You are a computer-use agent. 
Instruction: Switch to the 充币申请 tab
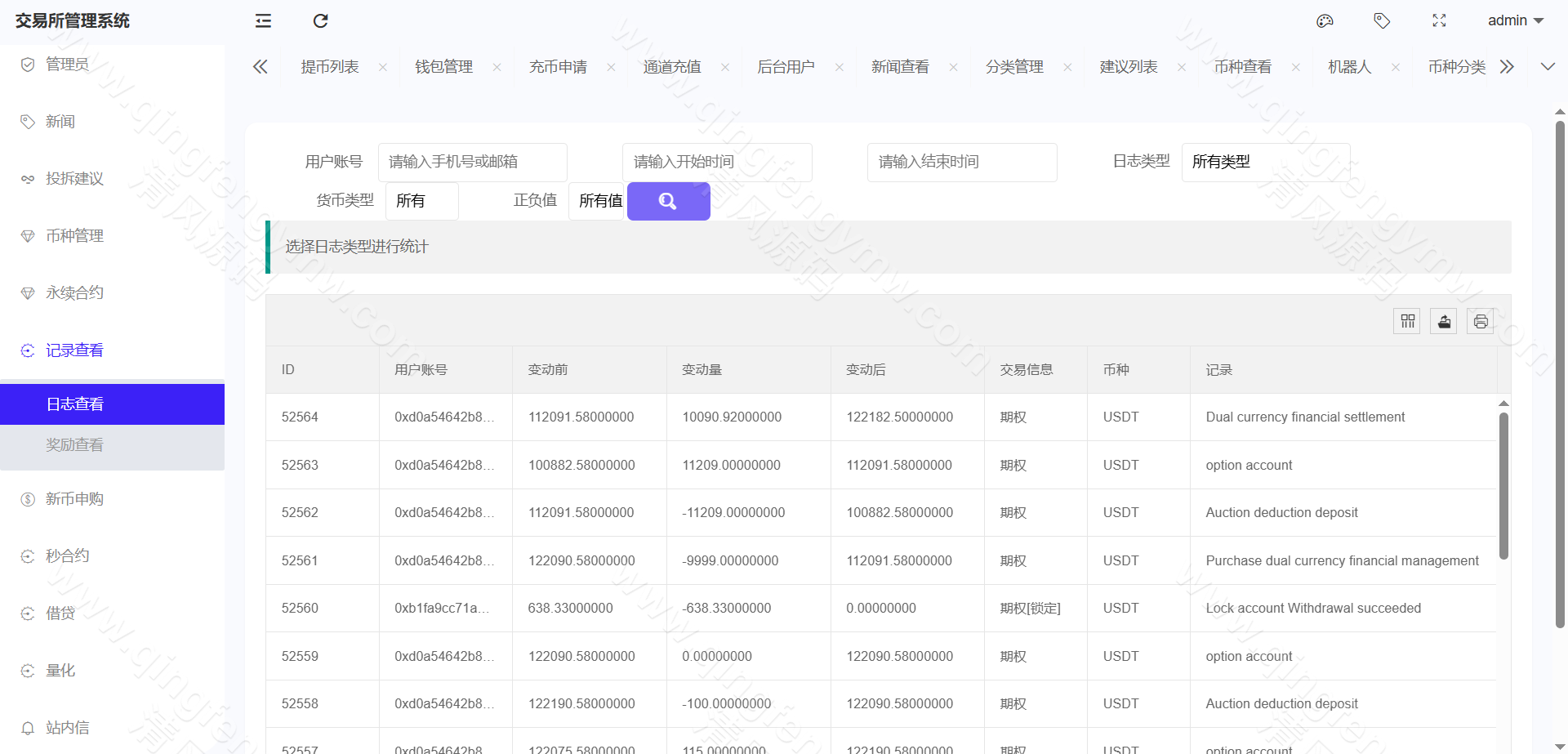click(558, 66)
